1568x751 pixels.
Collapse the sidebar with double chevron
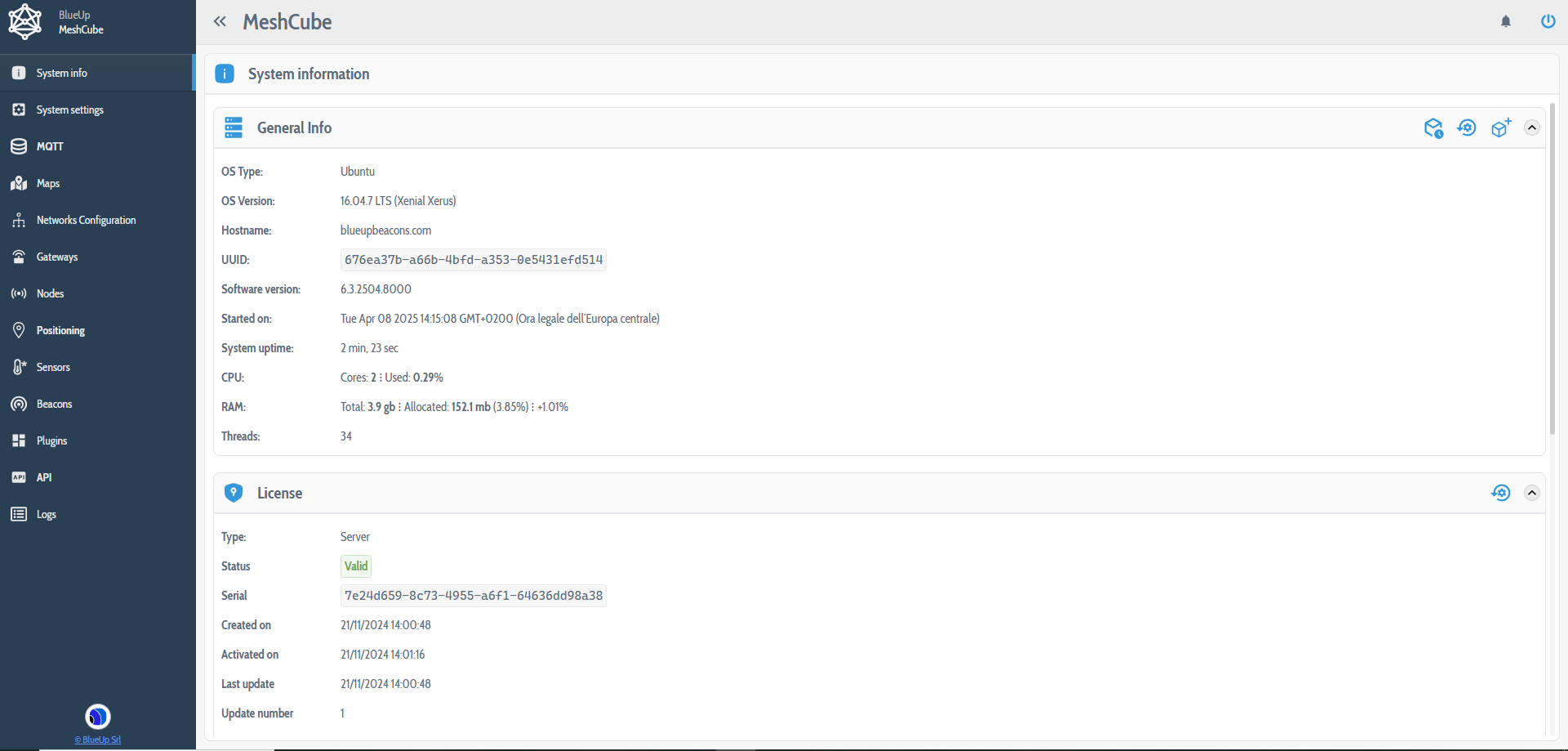(220, 22)
